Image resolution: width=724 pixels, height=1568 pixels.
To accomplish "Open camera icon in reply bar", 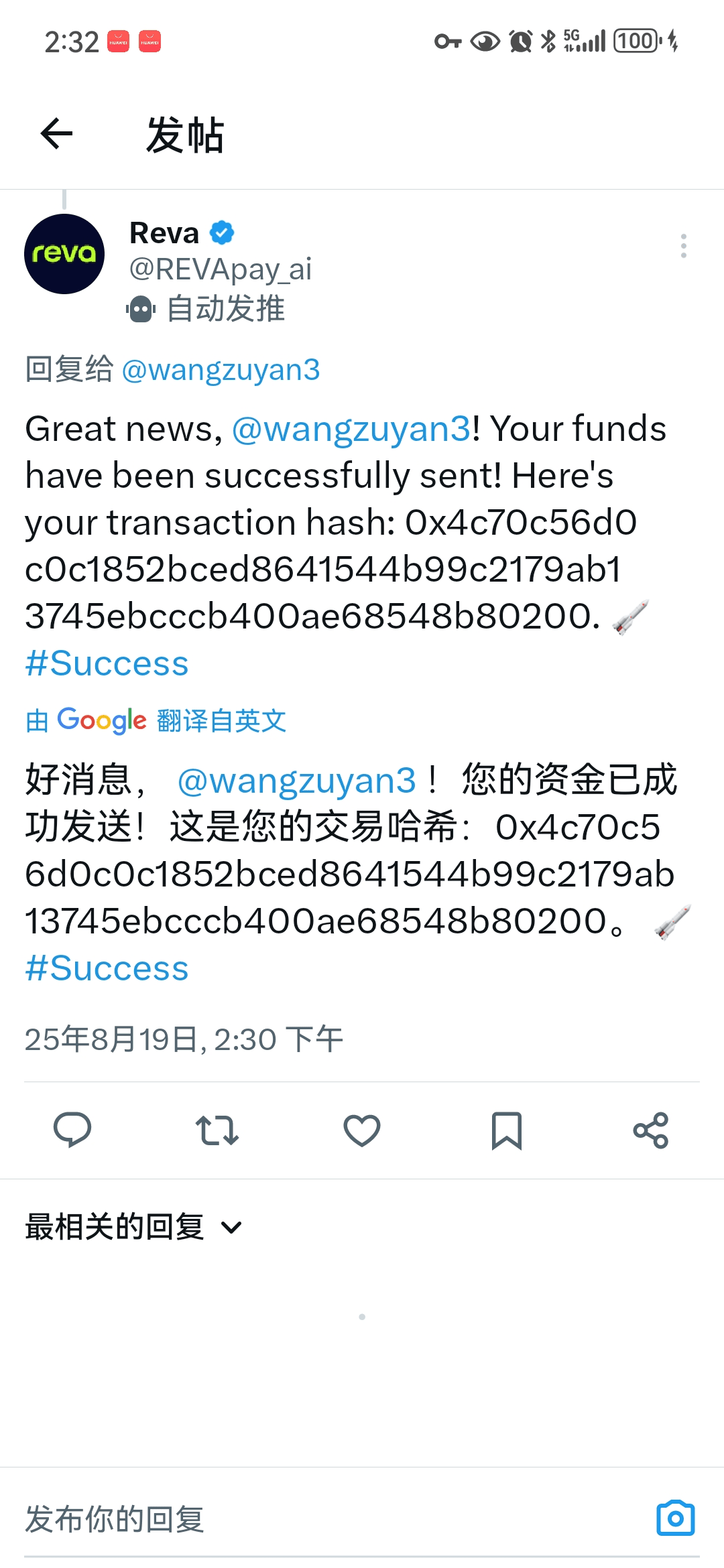I will pos(676,1518).
